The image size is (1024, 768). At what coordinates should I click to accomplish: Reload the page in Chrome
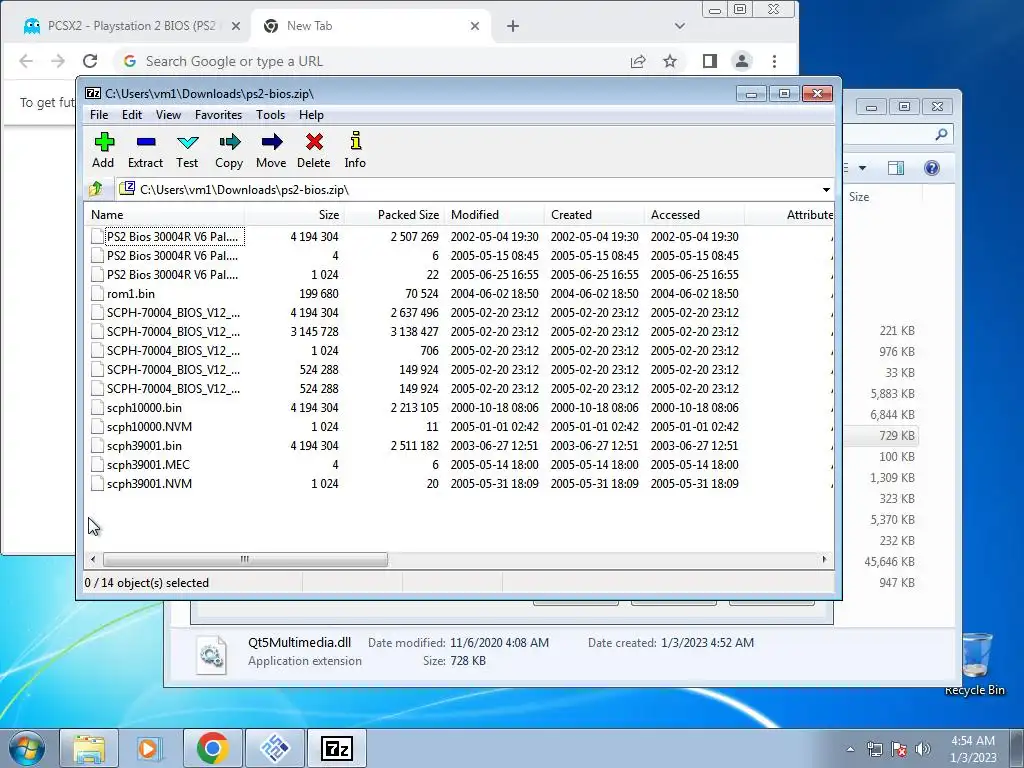tap(90, 61)
